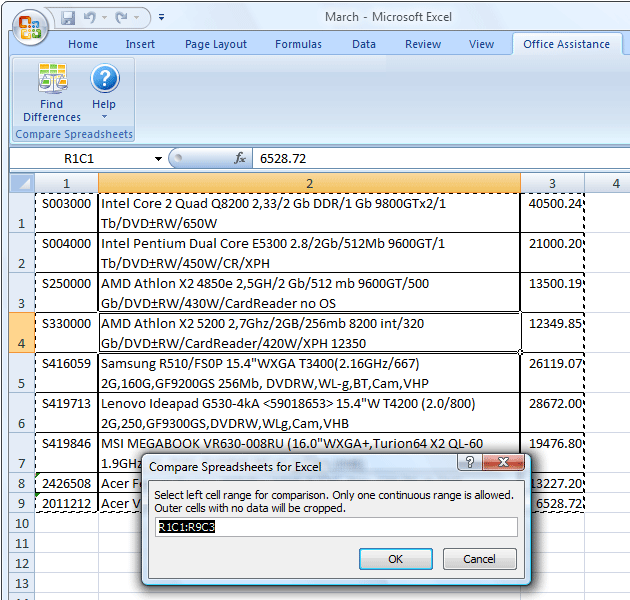The width and height of the screenshot is (630, 600).
Task: Click cell S419713
Action: tap(67, 413)
